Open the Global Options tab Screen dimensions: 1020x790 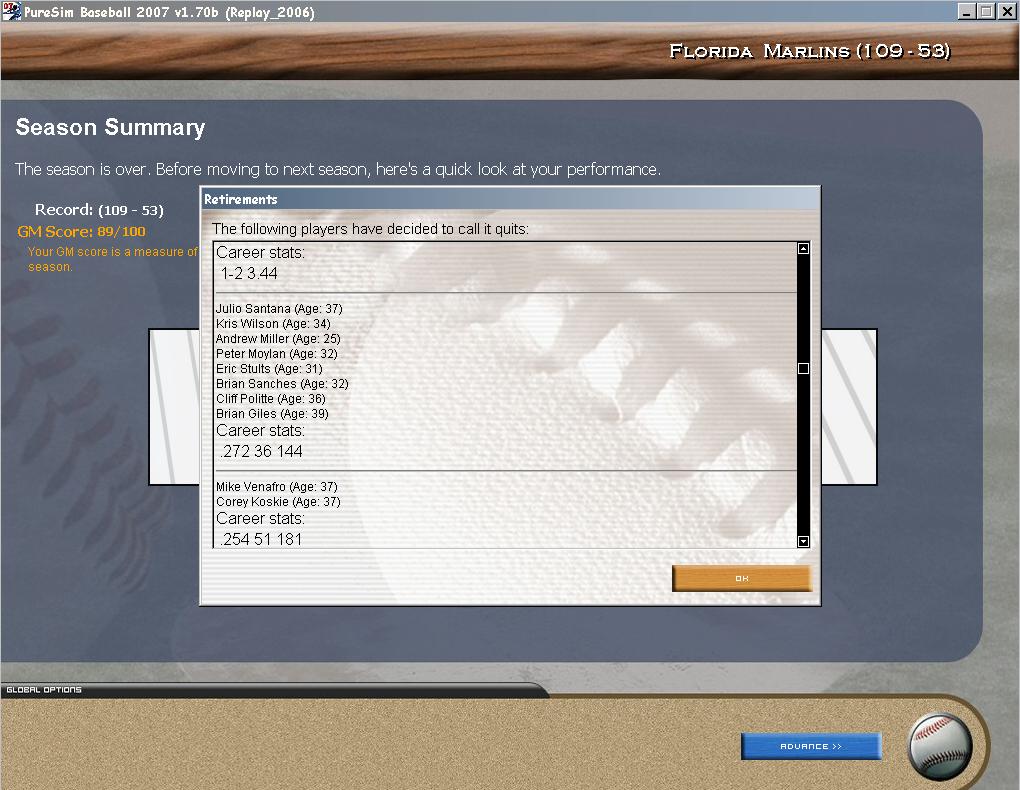point(44,690)
